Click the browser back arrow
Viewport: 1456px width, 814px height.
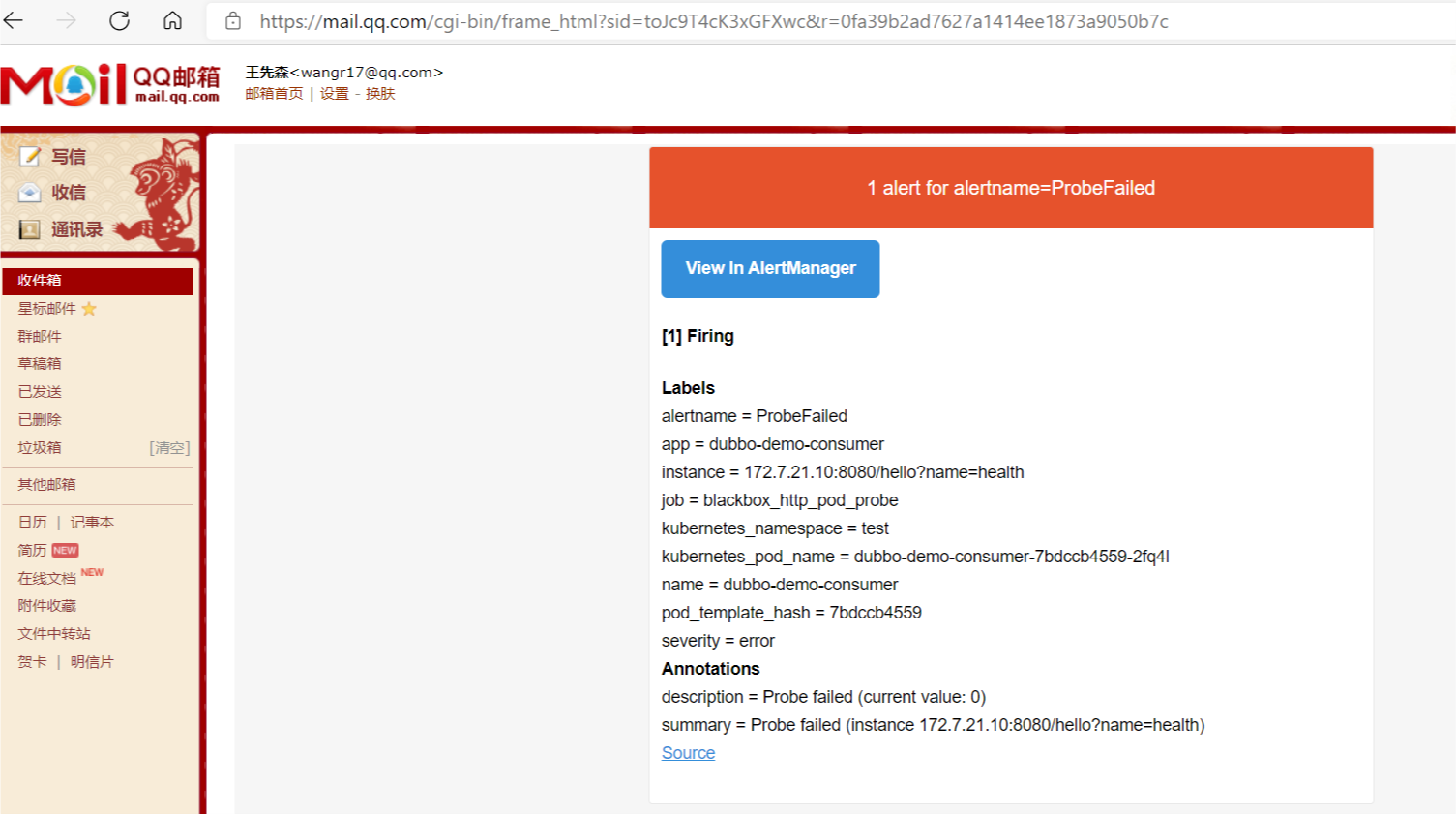14,20
